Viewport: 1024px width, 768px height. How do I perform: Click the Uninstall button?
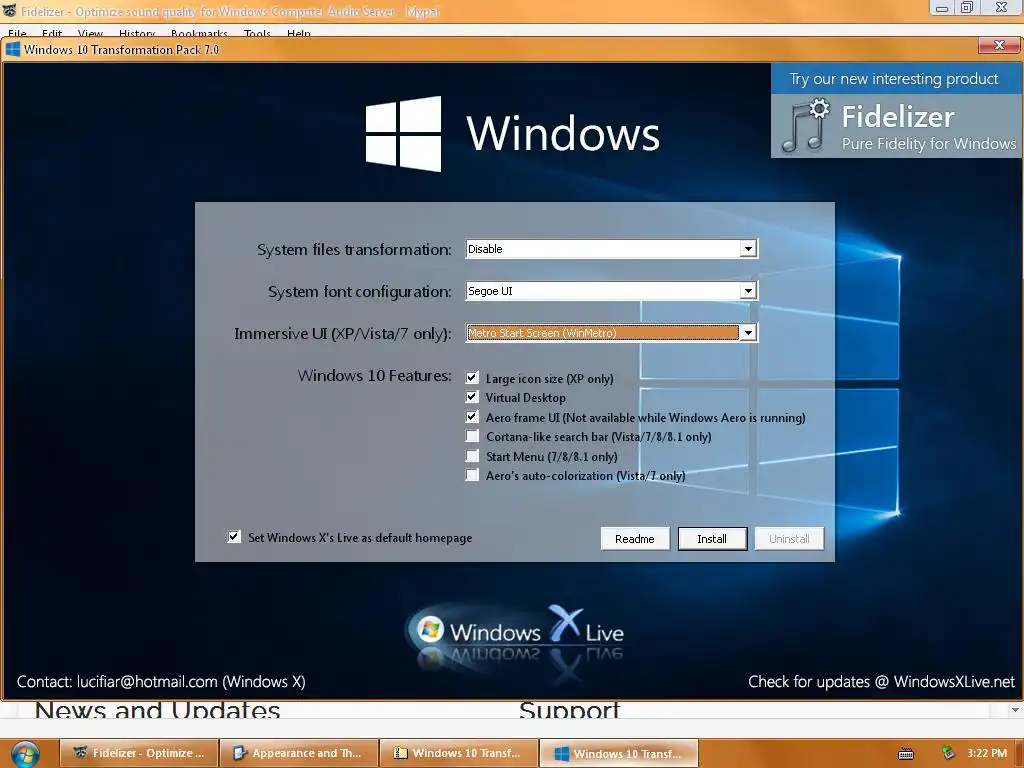[789, 539]
